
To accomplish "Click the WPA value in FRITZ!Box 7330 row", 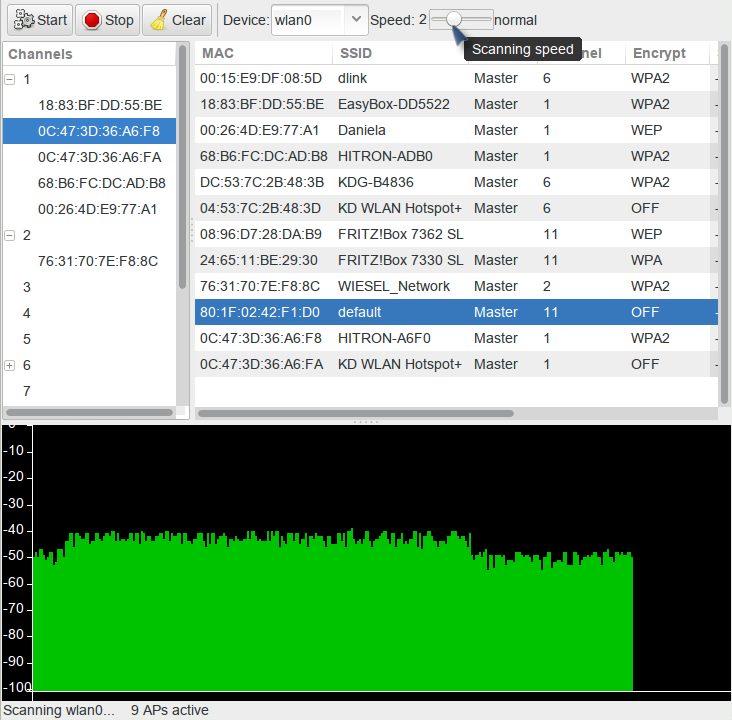I will pos(647,260).
